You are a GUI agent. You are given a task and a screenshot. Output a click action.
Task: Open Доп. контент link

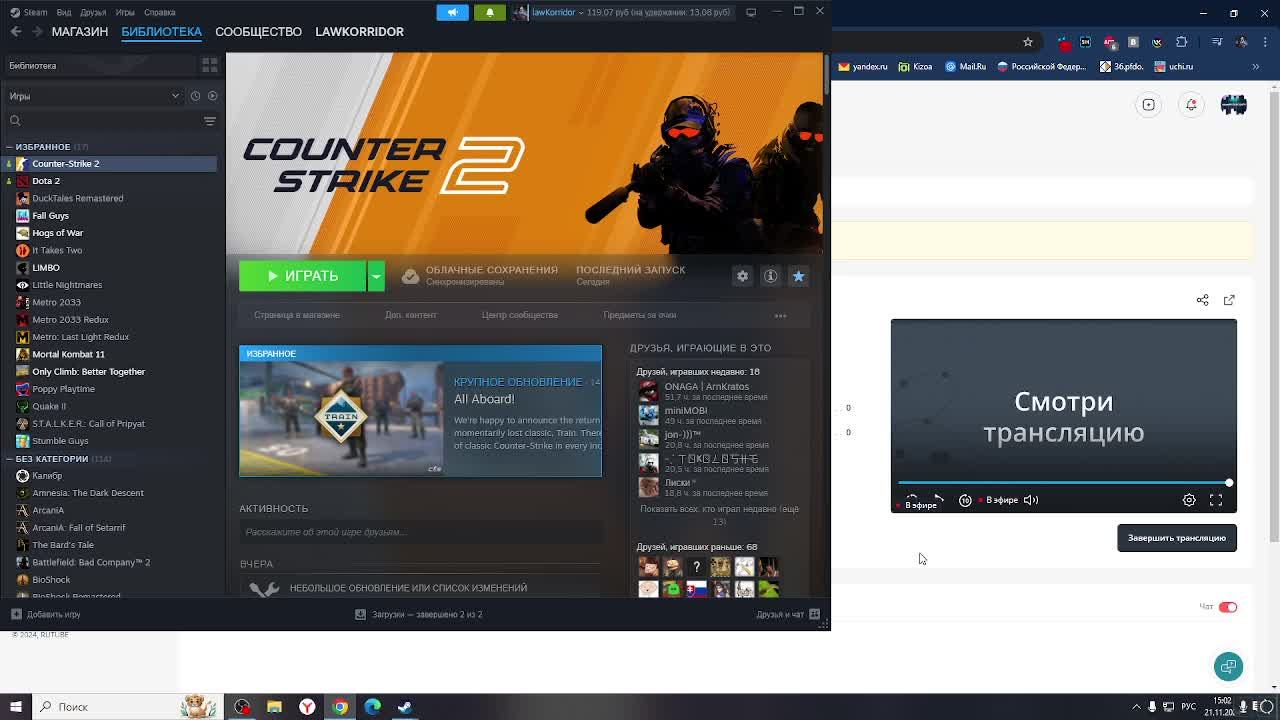tap(411, 315)
